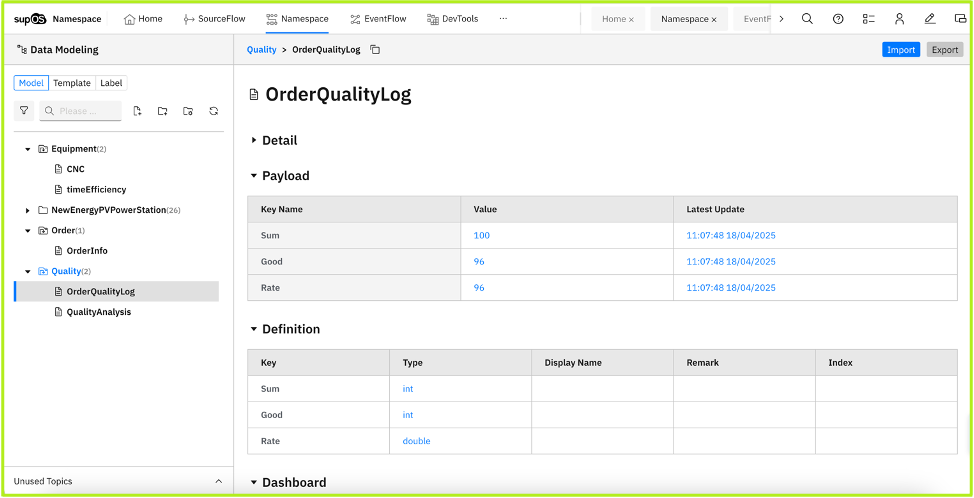Image resolution: width=974 pixels, height=498 pixels.
Task: Click in the tree search field
Action: pos(81,111)
